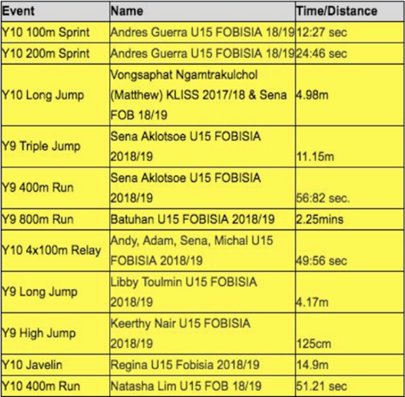Select the Name column header

pos(202,11)
